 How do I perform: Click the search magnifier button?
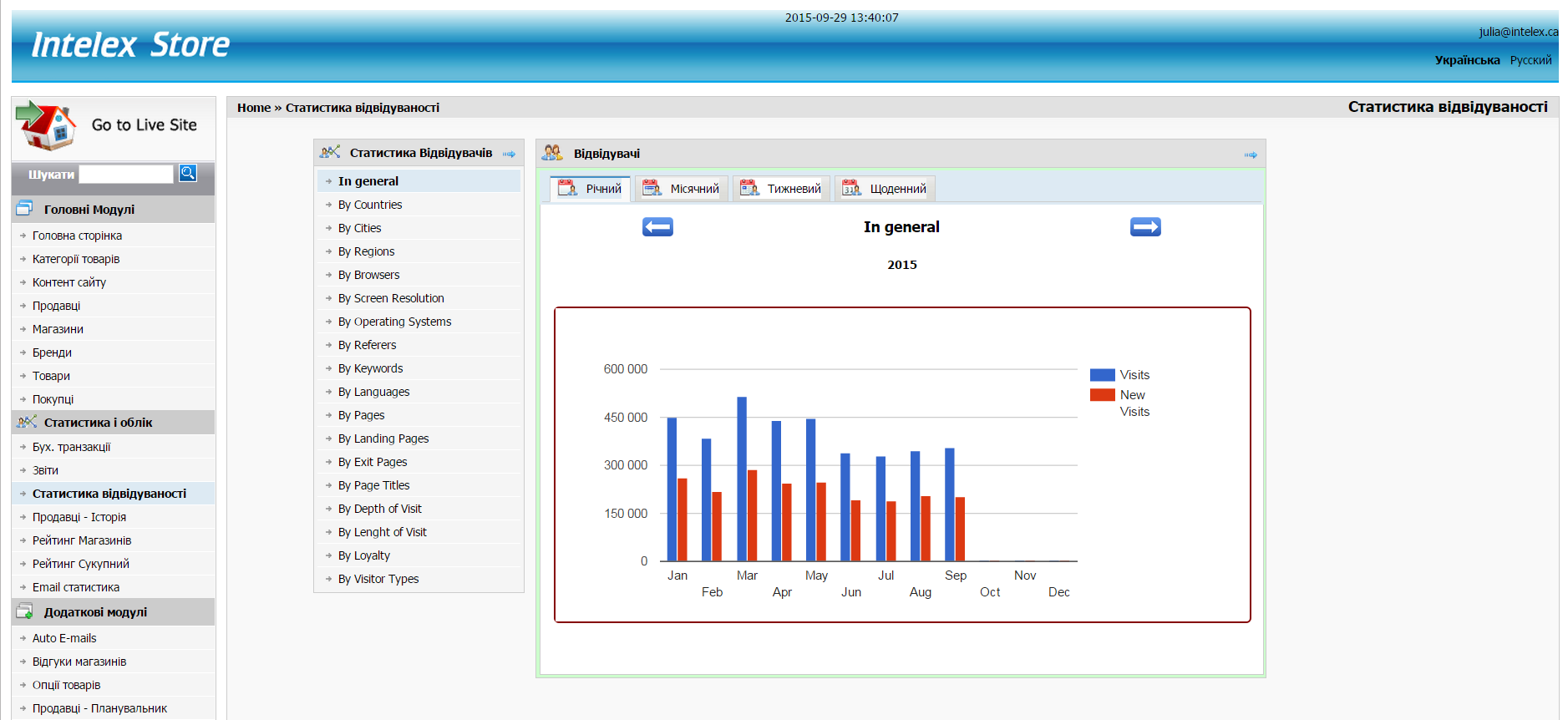coord(188,173)
